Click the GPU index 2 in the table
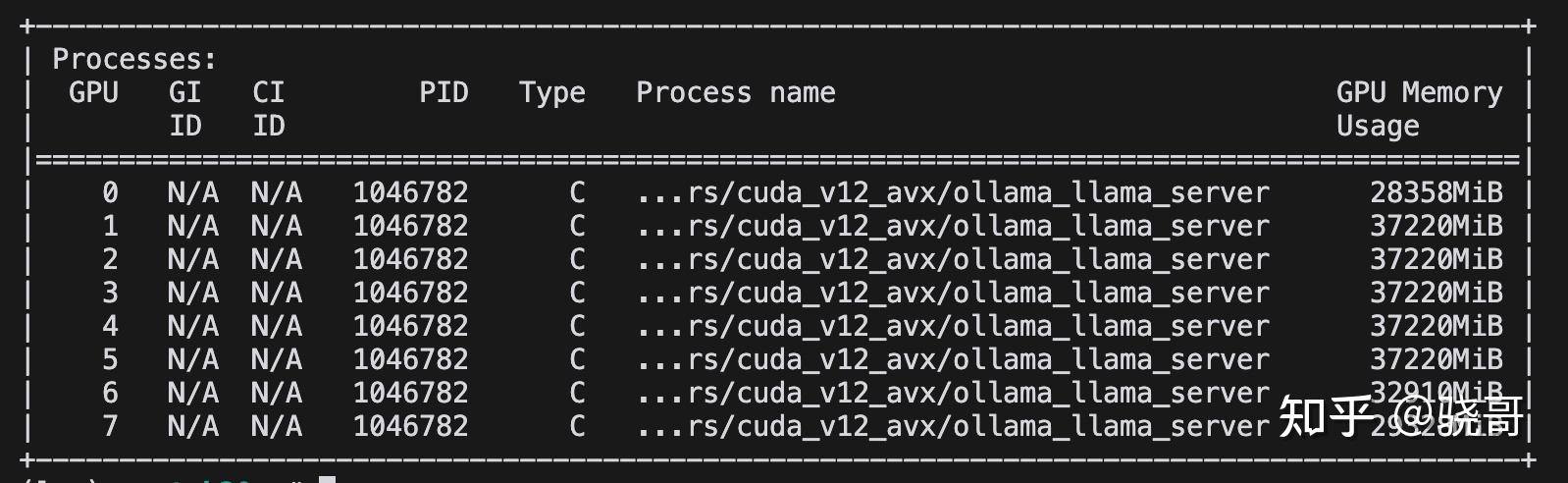Viewport: 1568px width, 483px height. 110,259
